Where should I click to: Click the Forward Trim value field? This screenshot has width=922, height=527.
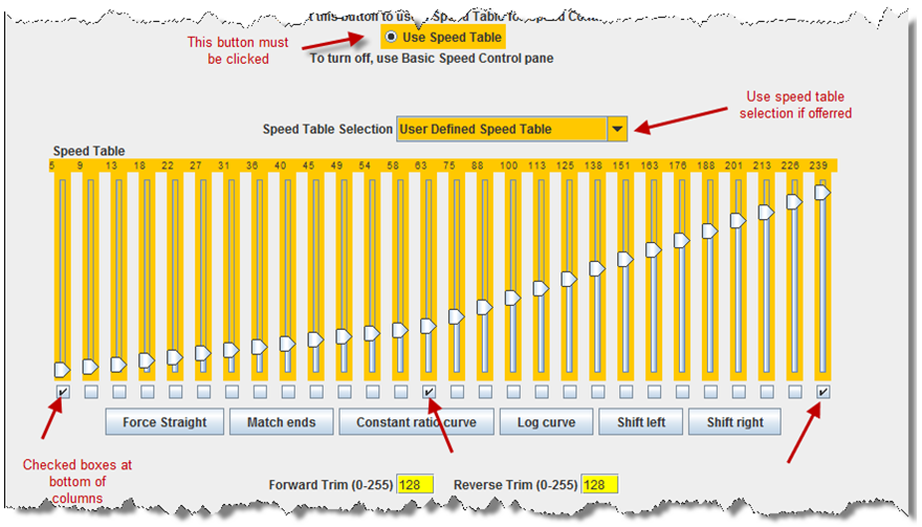click(410, 485)
